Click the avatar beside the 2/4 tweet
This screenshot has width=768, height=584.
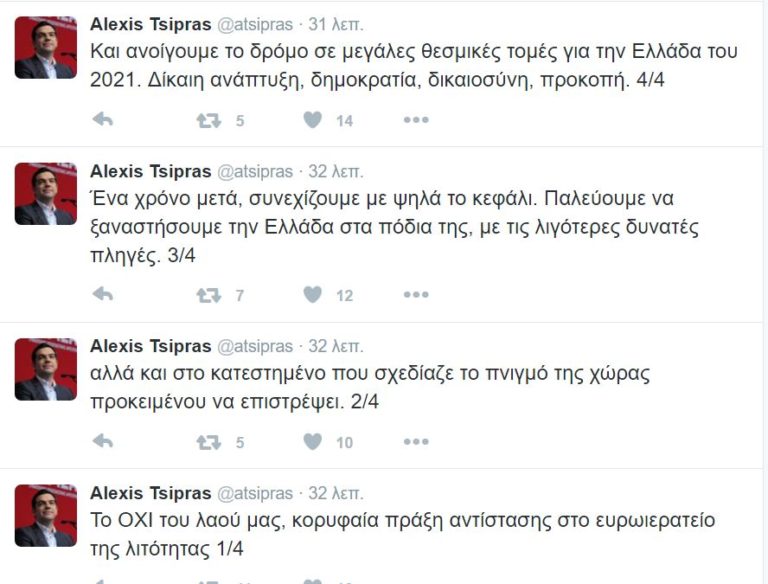45,369
